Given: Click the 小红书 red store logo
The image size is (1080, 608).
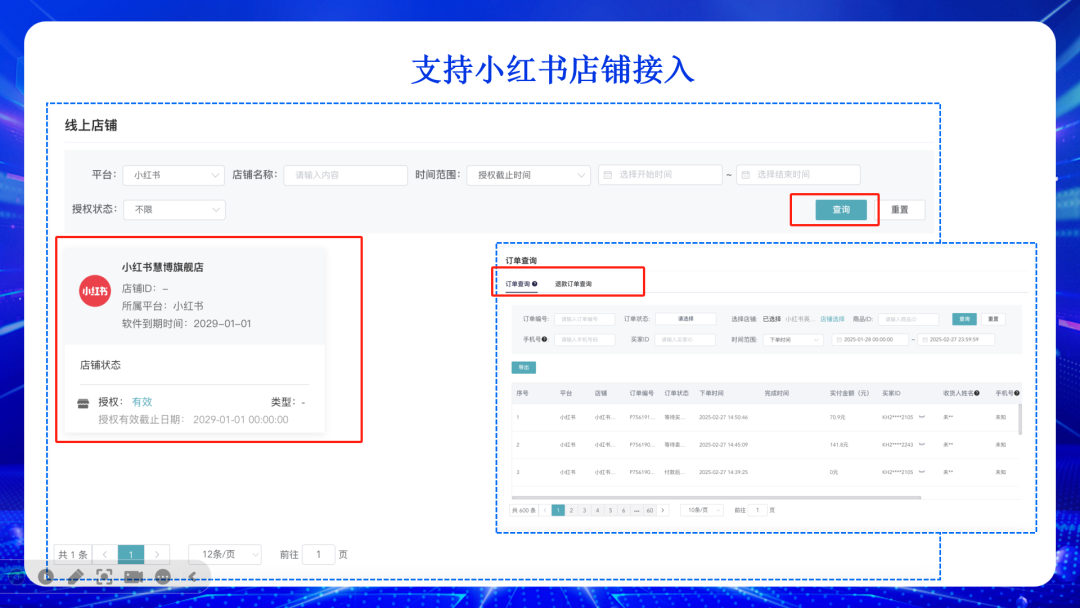Looking at the screenshot, I should pos(95,291).
